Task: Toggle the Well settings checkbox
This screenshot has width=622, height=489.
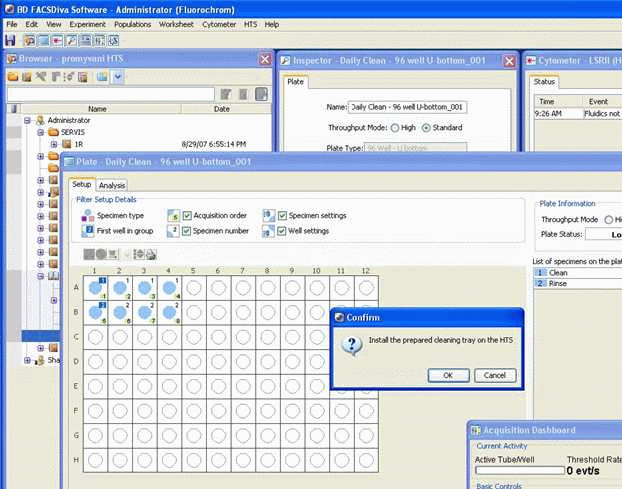Action: coord(282,231)
